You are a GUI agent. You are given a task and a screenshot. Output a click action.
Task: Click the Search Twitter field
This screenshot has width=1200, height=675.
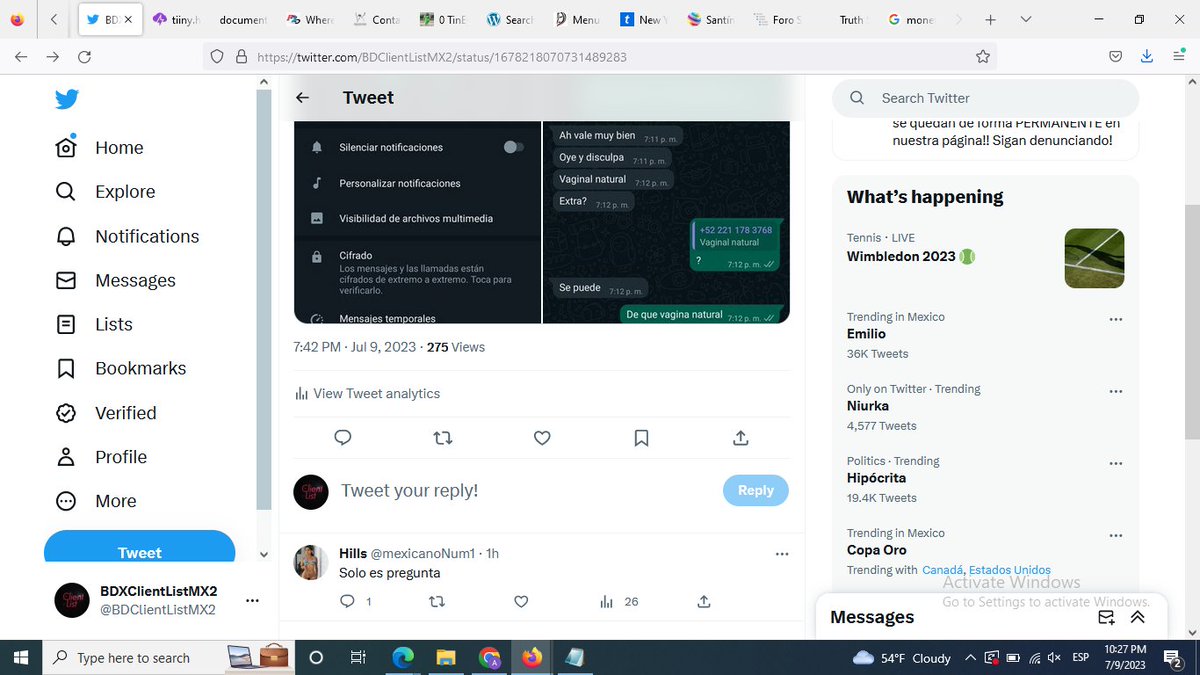click(985, 98)
